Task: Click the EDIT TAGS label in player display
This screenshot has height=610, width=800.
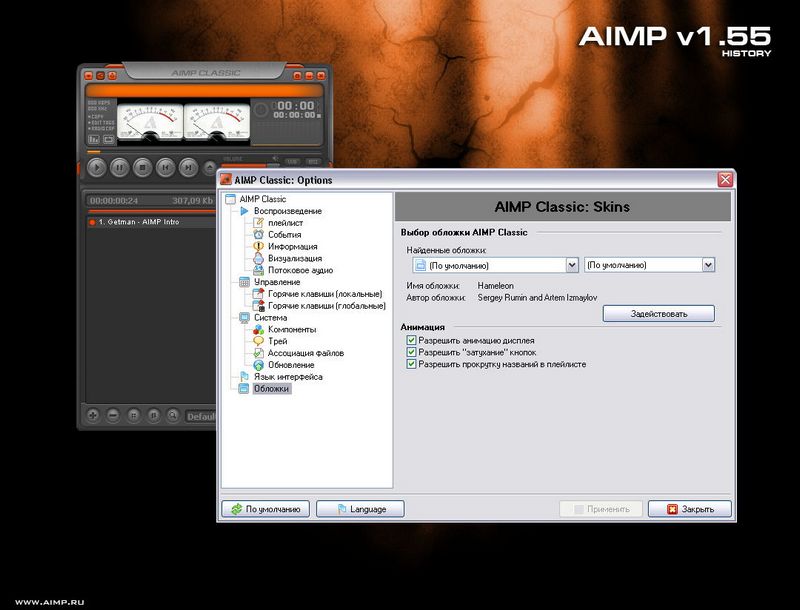Action: (x=102, y=122)
